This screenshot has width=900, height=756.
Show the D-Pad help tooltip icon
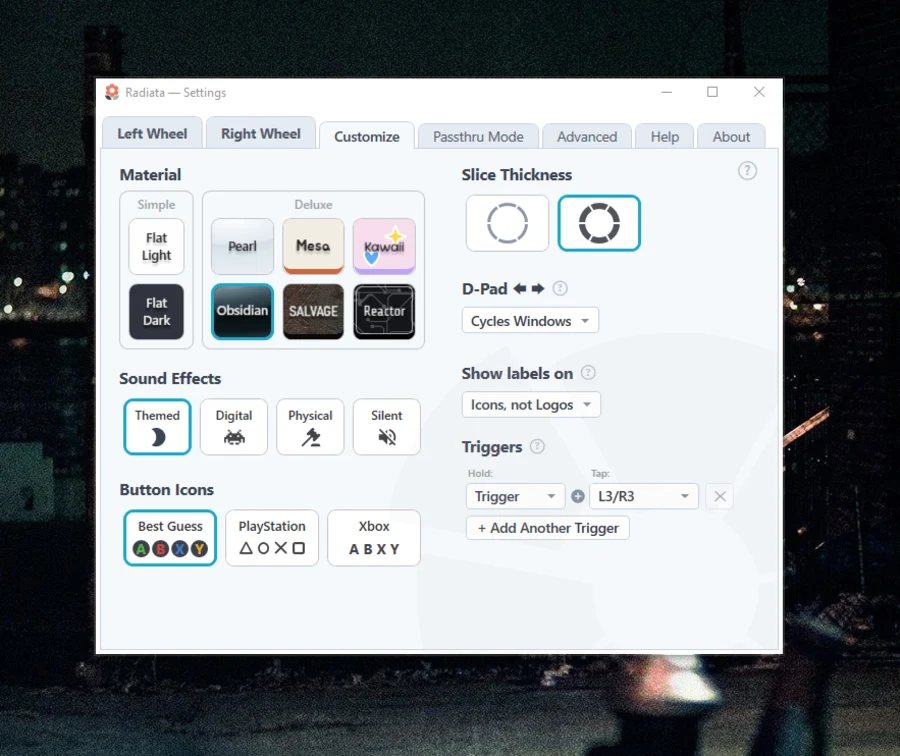click(x=560, y=288)
